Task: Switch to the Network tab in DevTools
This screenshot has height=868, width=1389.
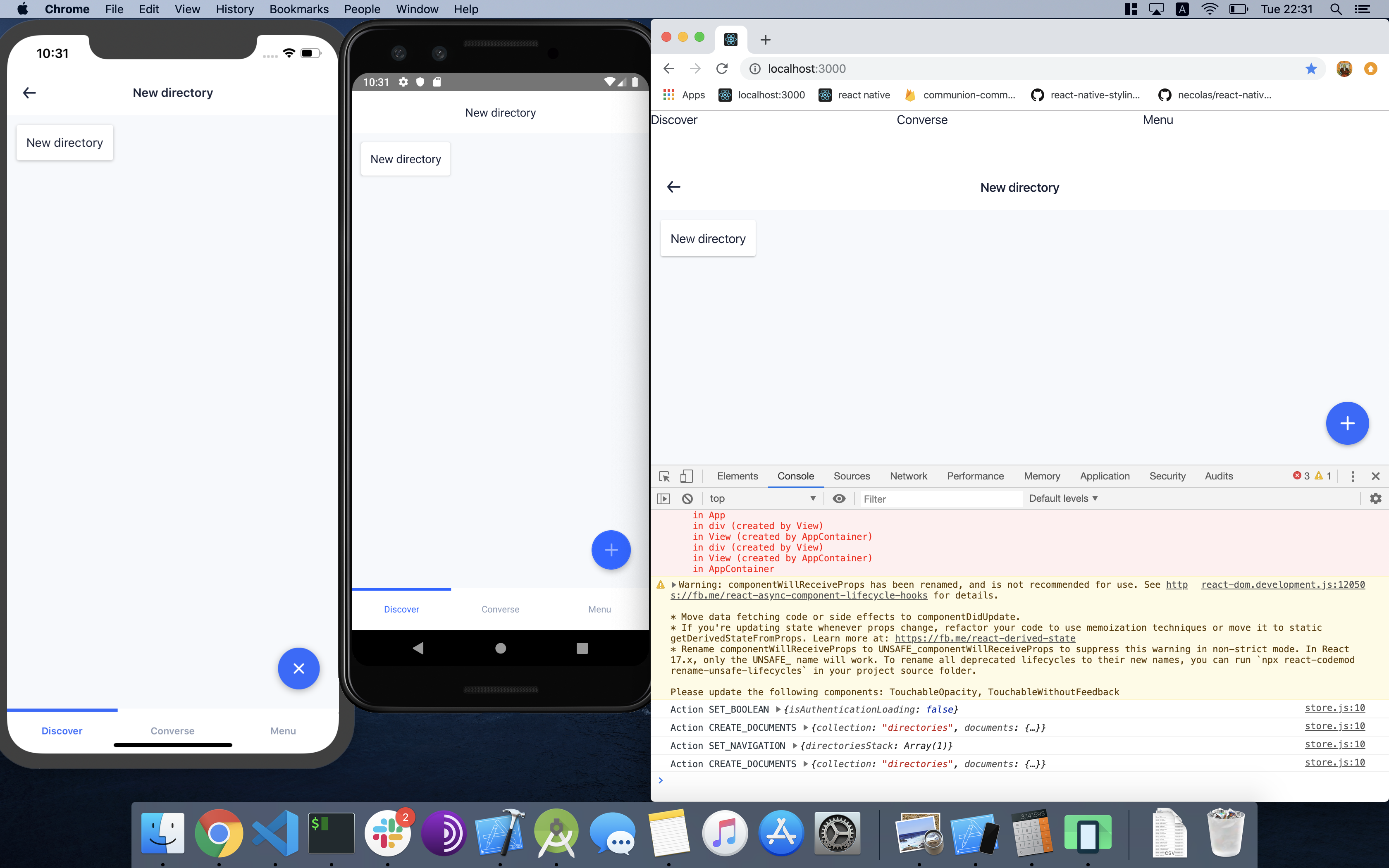Action: point(909,476)
